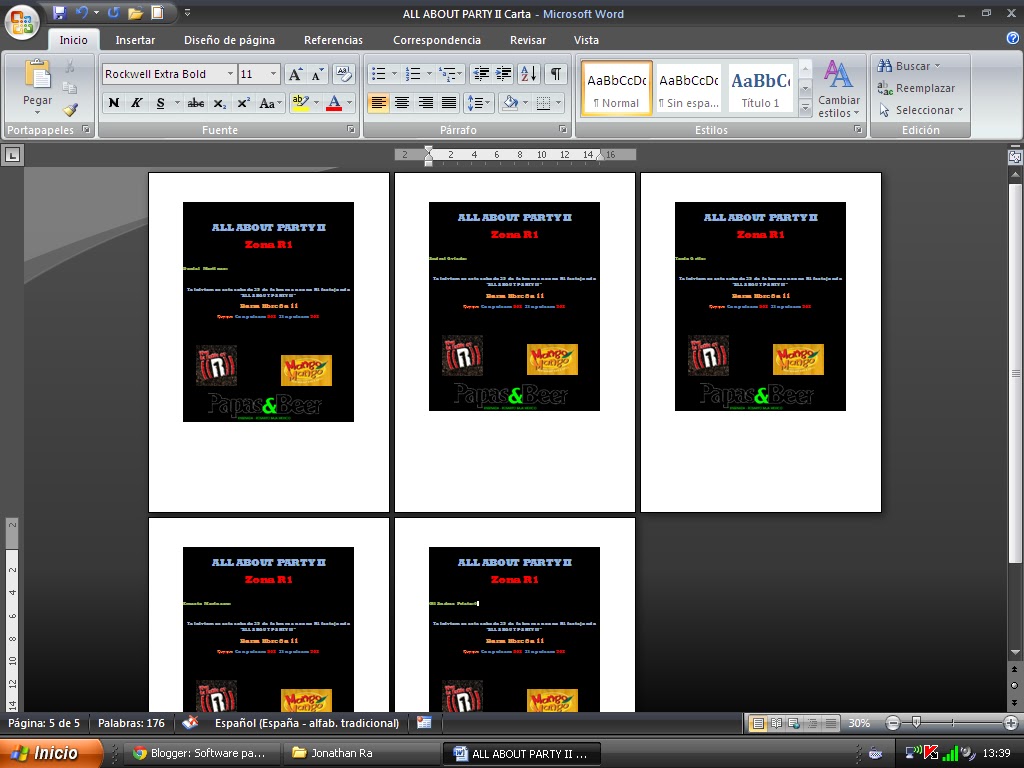The image size is (1024, 768).
Task: Open line spacing dropdown
Action: coord(478,103)
